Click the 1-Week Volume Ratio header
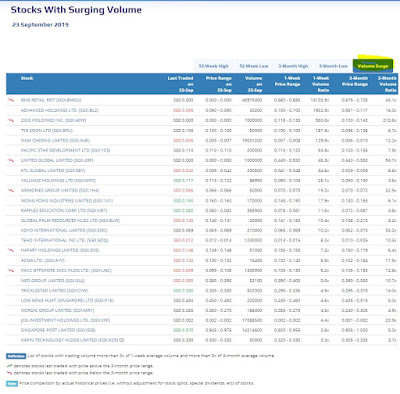Viewport: 400px width, 394px height. pos(321,84)
